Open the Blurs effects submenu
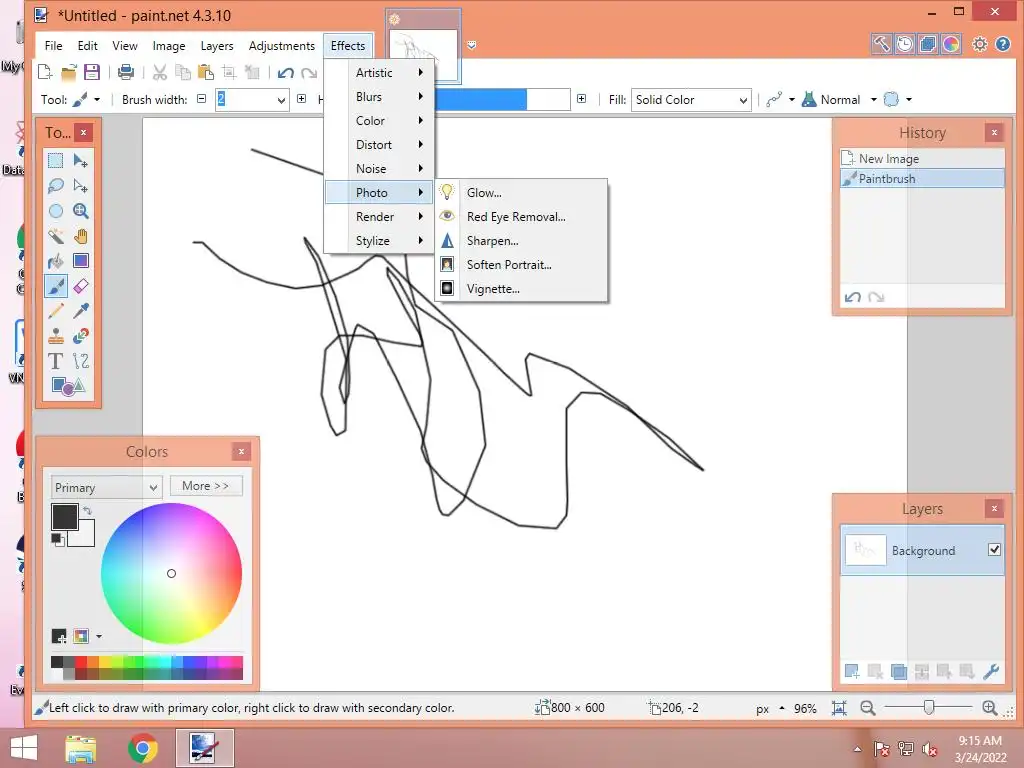 pos(379,97)
